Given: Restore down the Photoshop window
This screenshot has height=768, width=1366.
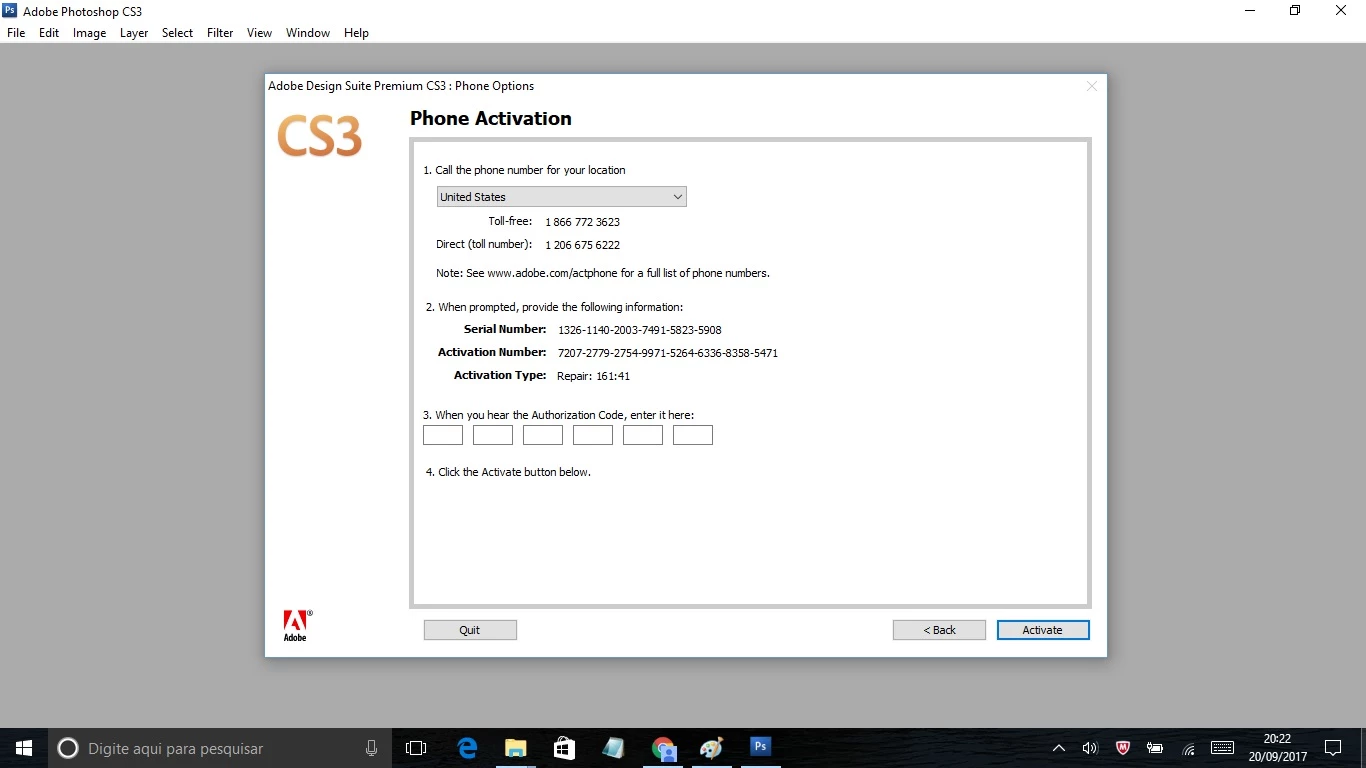Looking at the screenshot, I should pos(1295,11).
